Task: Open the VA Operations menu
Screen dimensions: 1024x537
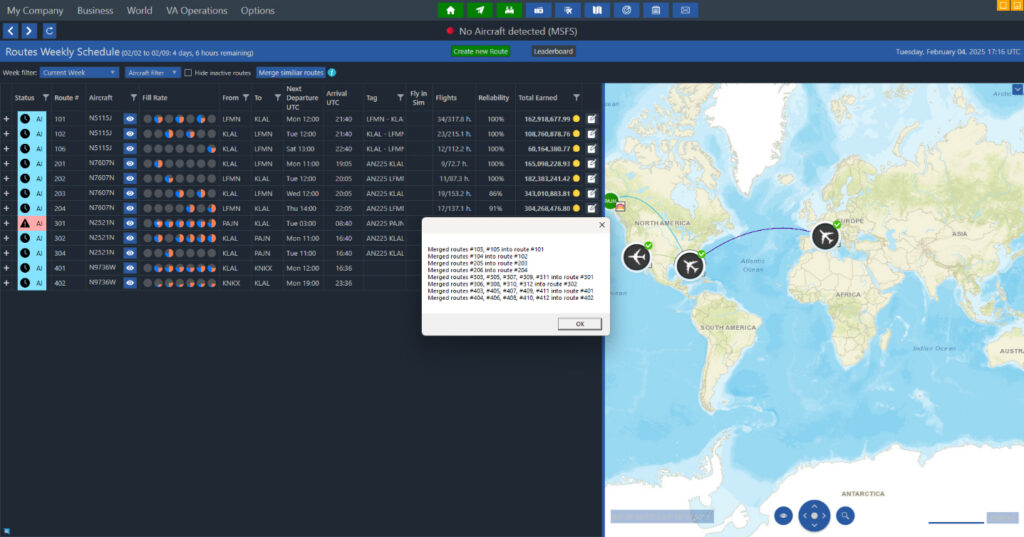Action: click(197, 10)
